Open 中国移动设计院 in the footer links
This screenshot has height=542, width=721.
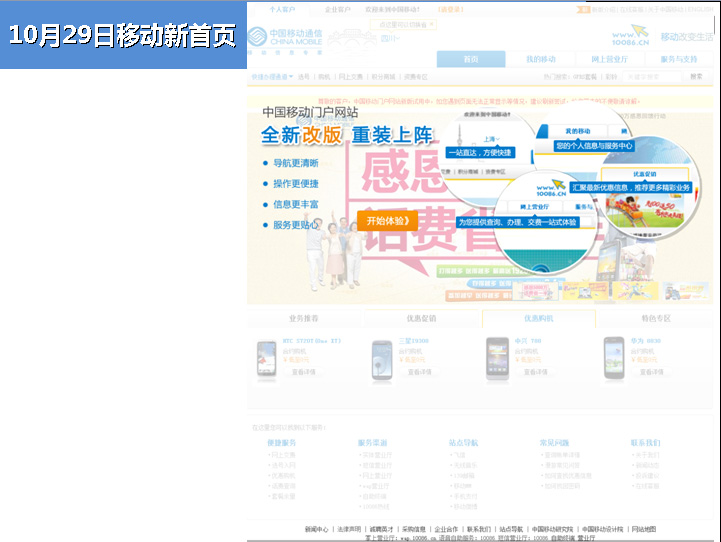[x=602, y=529]
